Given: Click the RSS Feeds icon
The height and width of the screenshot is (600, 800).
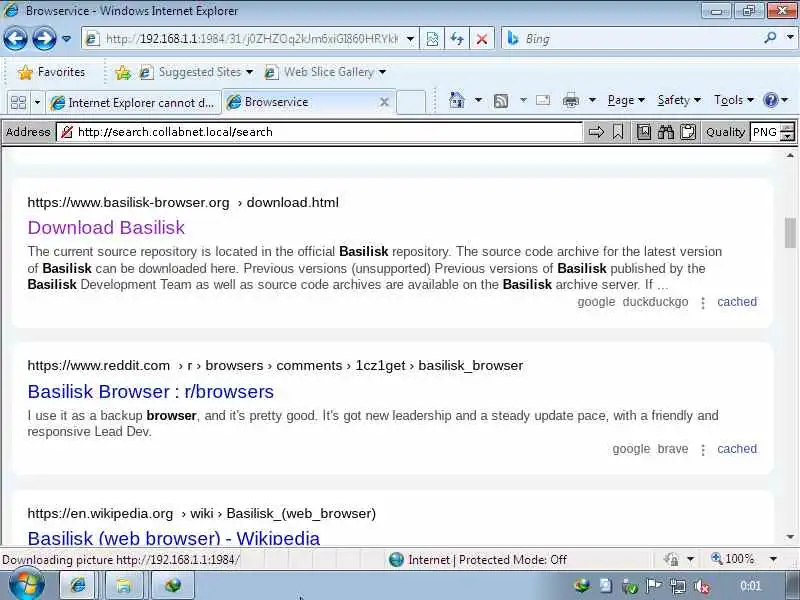Looking at the screenshot, I should coord(501,101).
